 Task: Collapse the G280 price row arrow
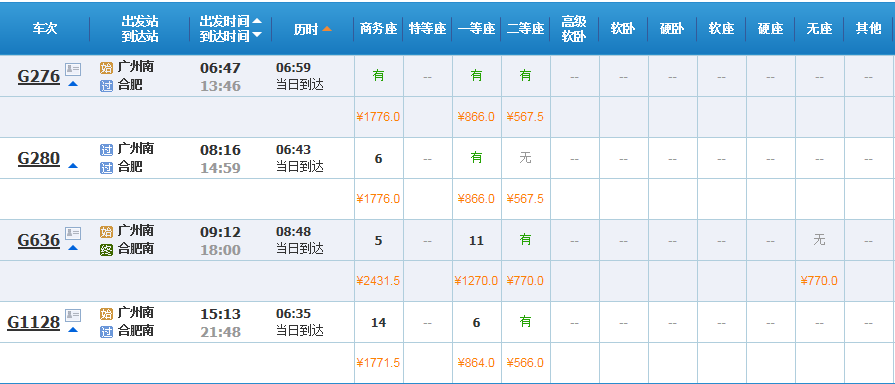point(73,166)
